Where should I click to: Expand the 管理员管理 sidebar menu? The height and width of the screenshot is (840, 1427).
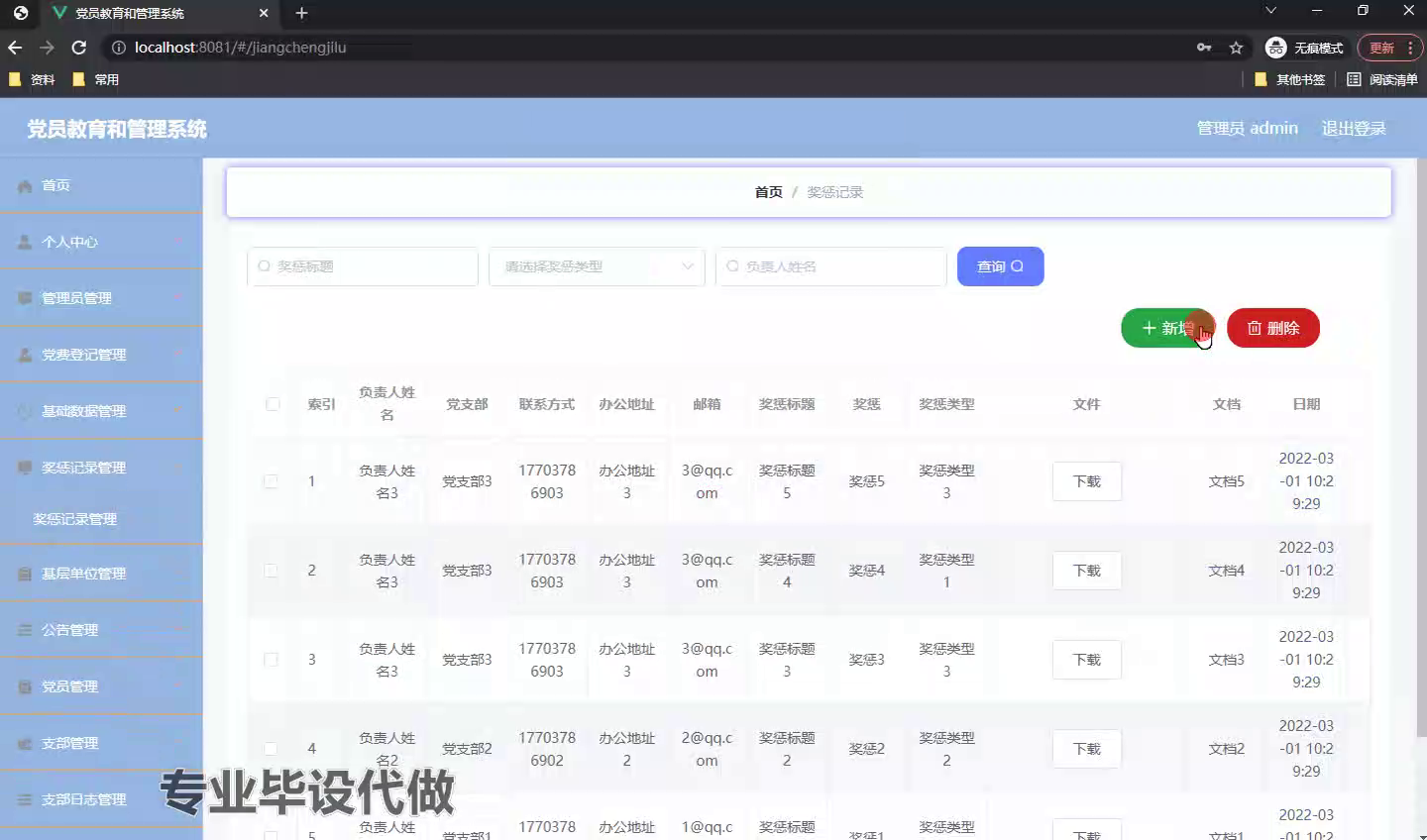pos(101,298)
